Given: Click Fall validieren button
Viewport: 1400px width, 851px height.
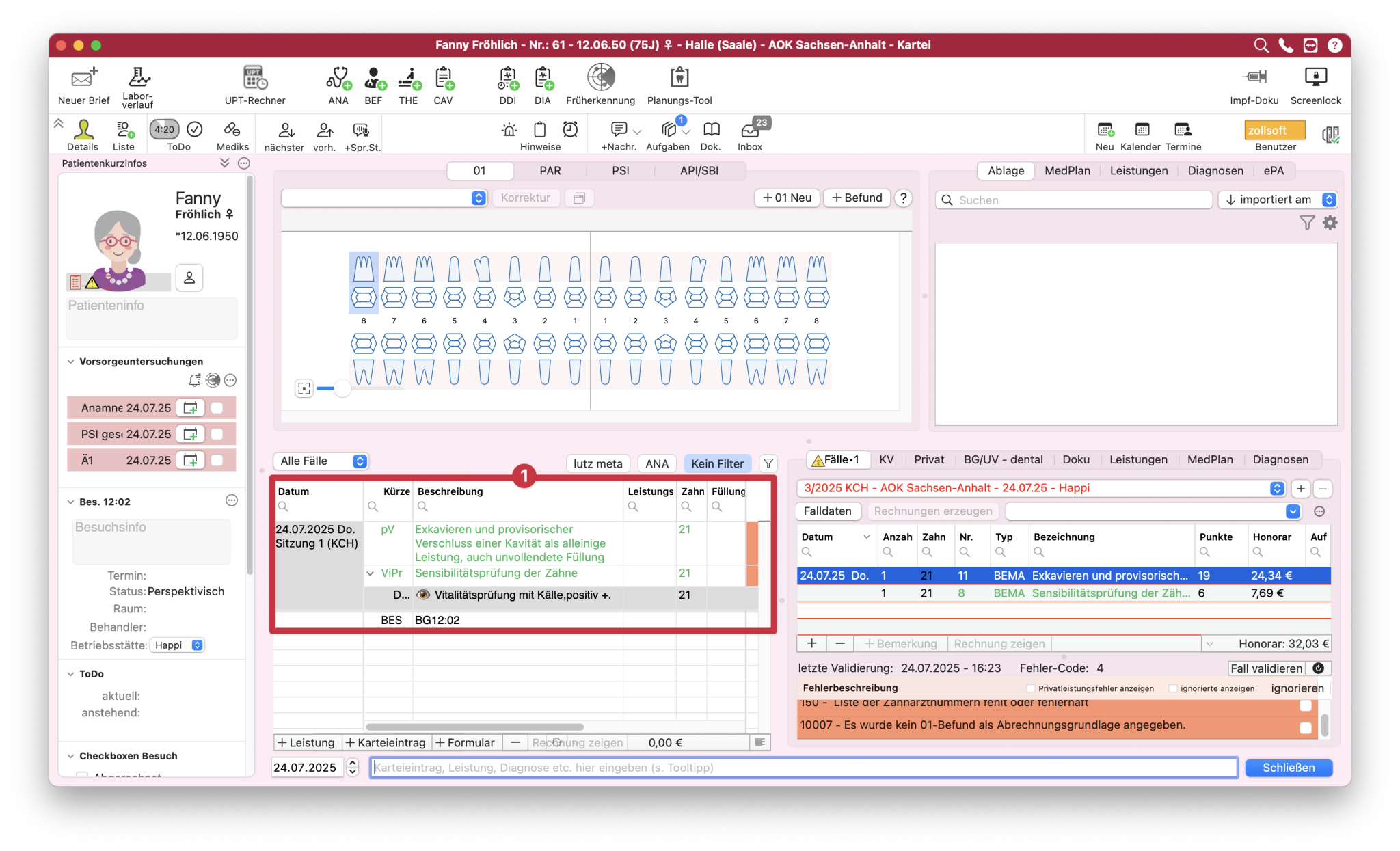Looking at the screenshot, I should (1267, 668).
